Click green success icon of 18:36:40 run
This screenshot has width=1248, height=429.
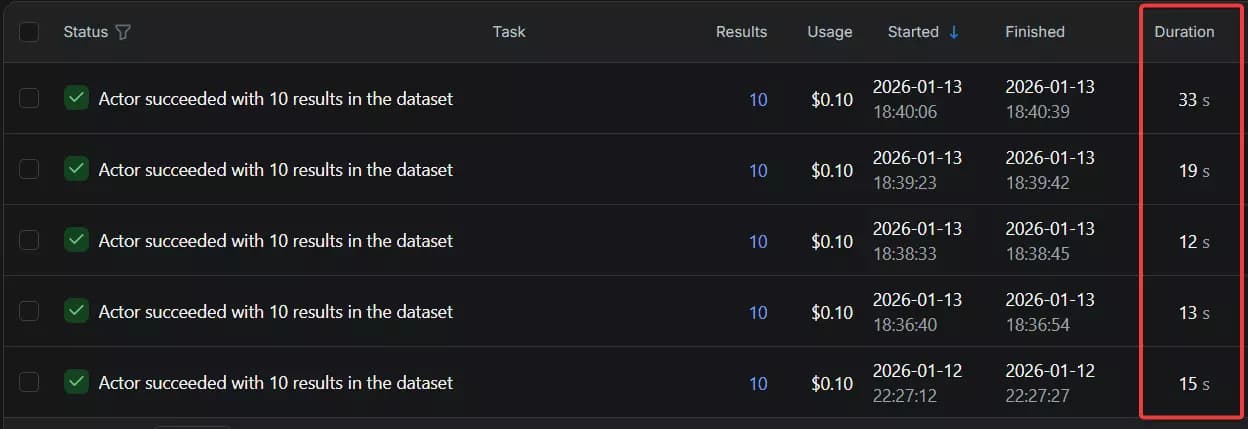(x=76, y=311)
